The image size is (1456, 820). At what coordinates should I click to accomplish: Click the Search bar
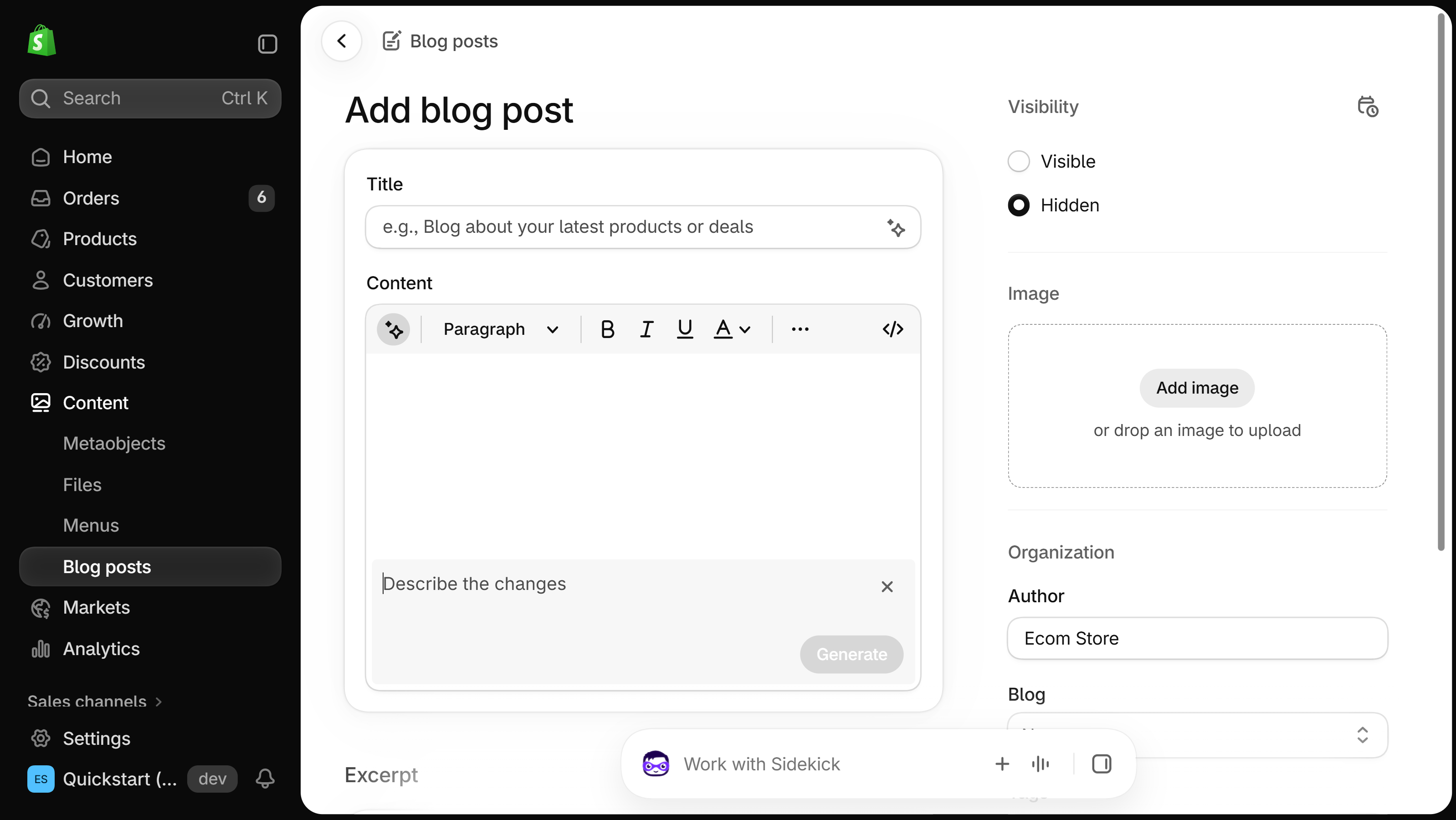150,98
